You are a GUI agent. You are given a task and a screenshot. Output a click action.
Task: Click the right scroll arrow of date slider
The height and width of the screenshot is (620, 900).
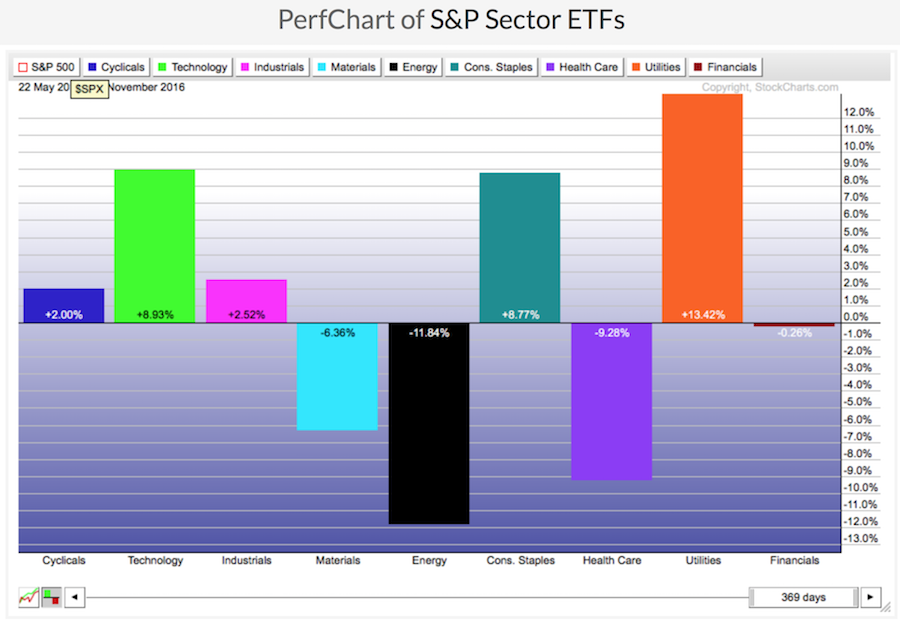pos(871,597)
